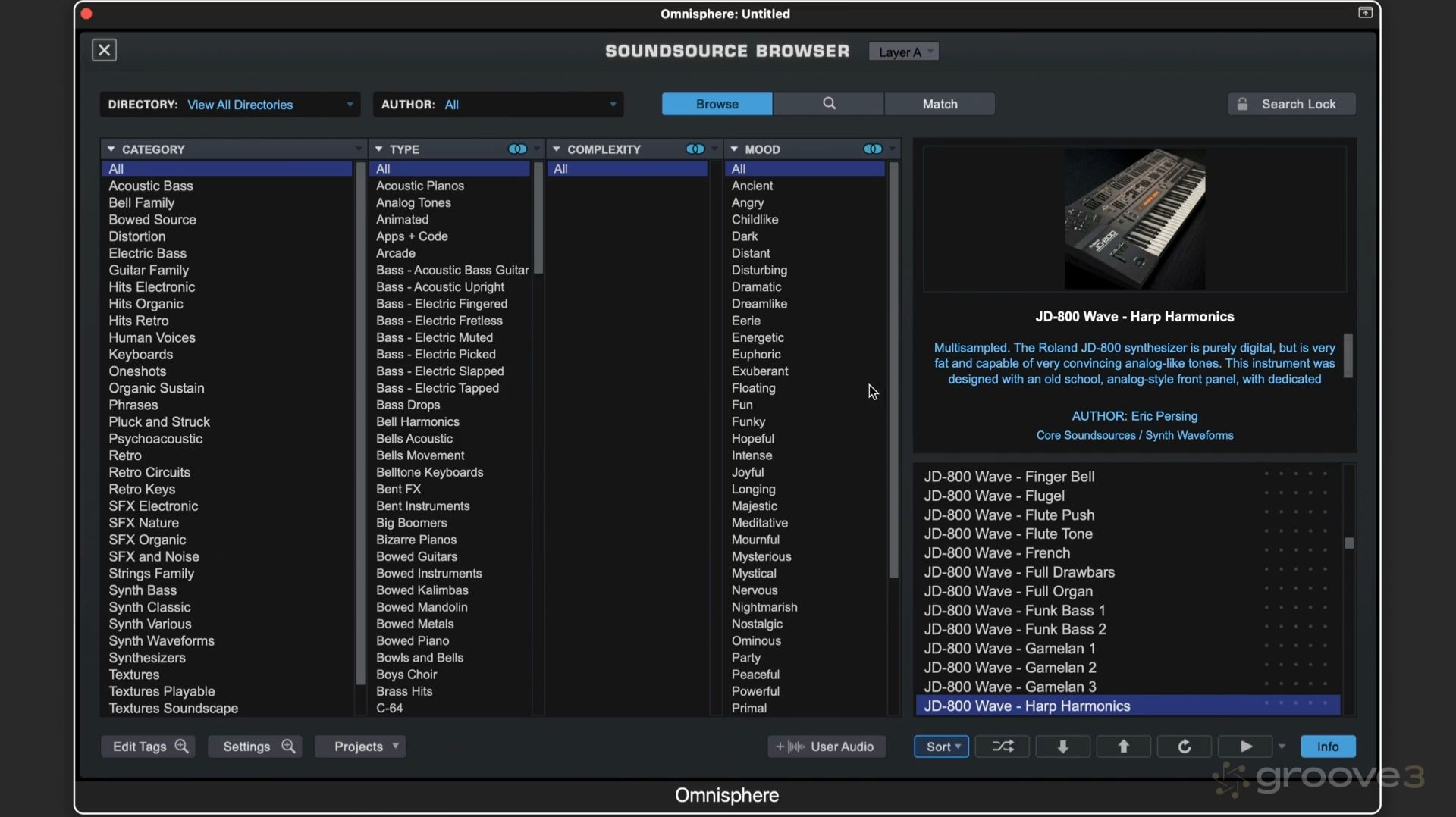Click the JD-800 synthesizer thumbnail image

click(x=1134, y=218)
